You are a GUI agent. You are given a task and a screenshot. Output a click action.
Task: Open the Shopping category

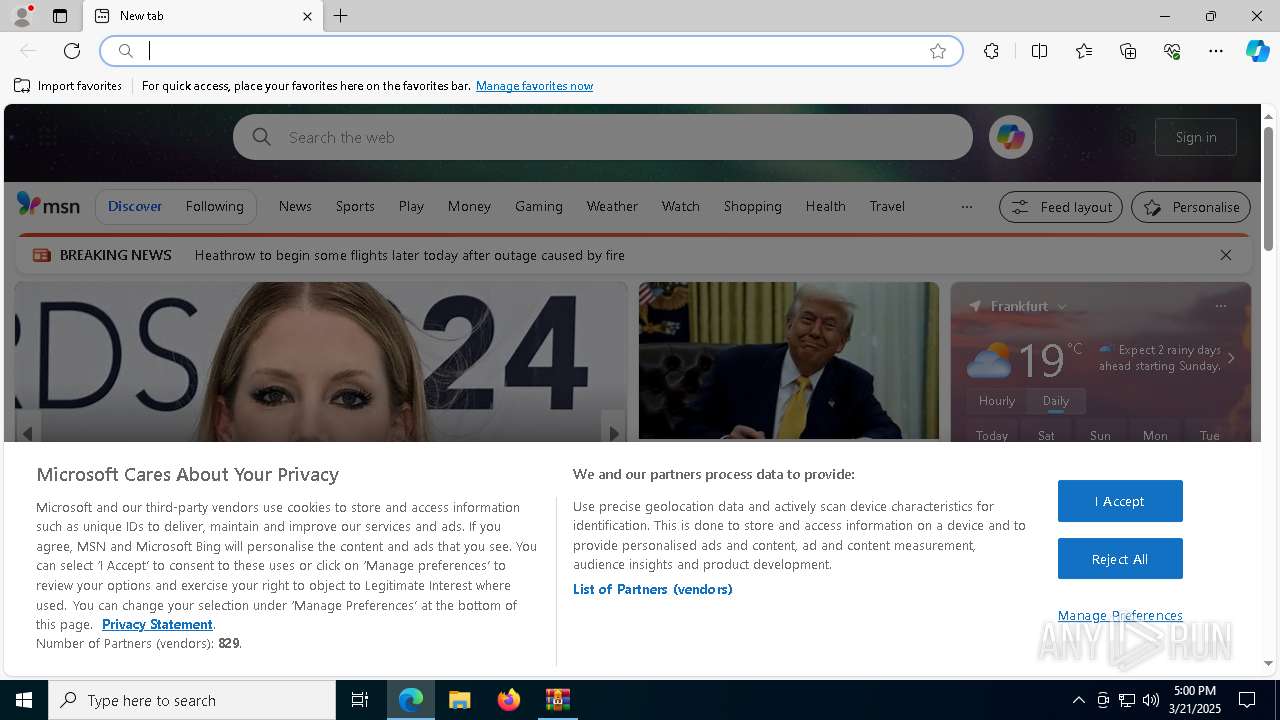[753, 206]
